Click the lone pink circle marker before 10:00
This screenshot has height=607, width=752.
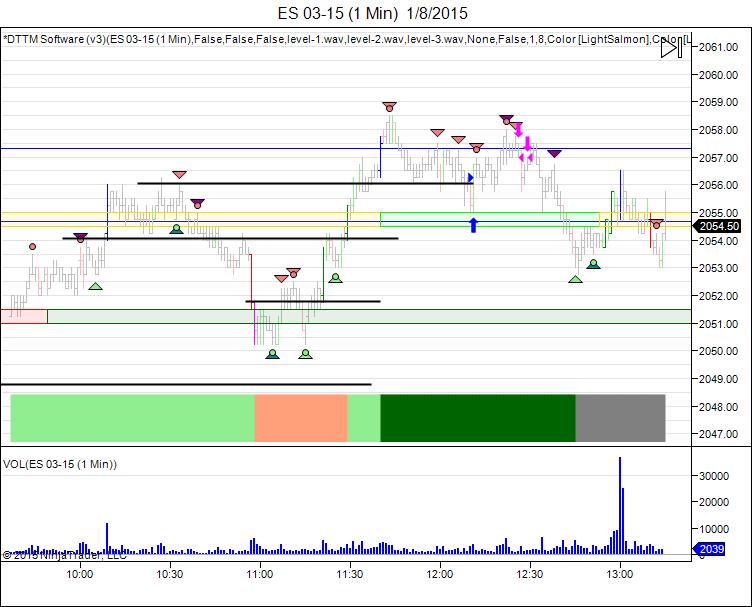point(32,246)
